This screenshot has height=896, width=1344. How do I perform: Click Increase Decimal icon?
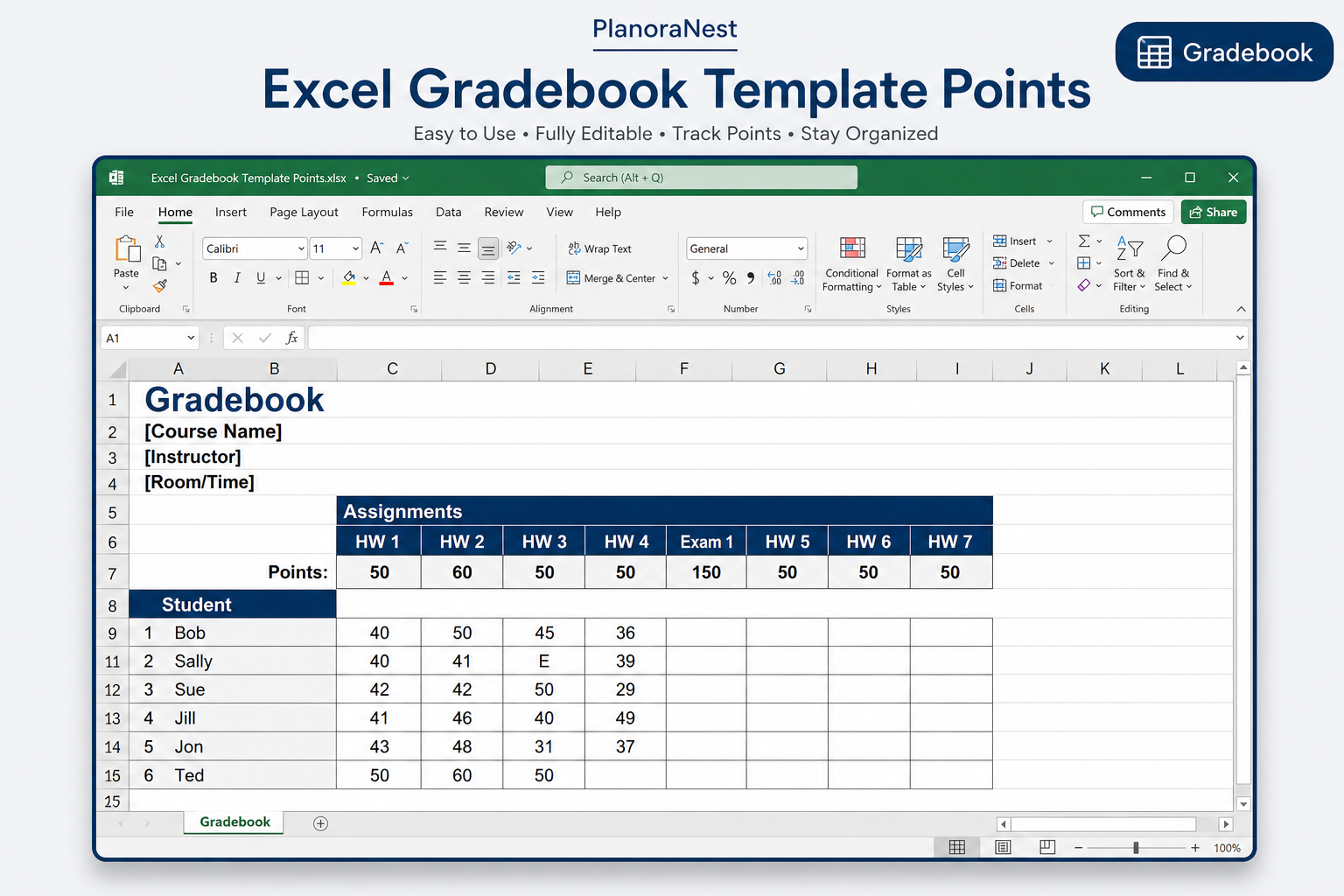click(x=774, y=278)
